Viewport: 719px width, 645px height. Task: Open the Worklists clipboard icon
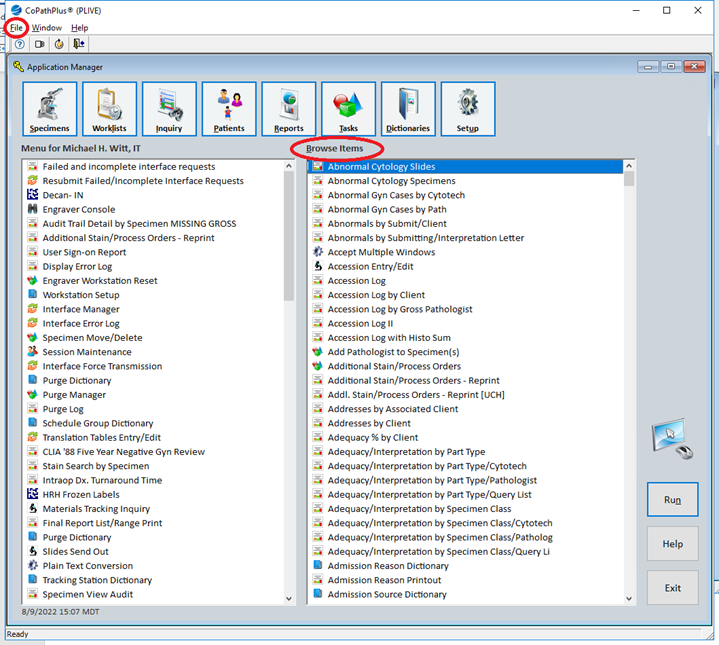(x=110, y=109)
